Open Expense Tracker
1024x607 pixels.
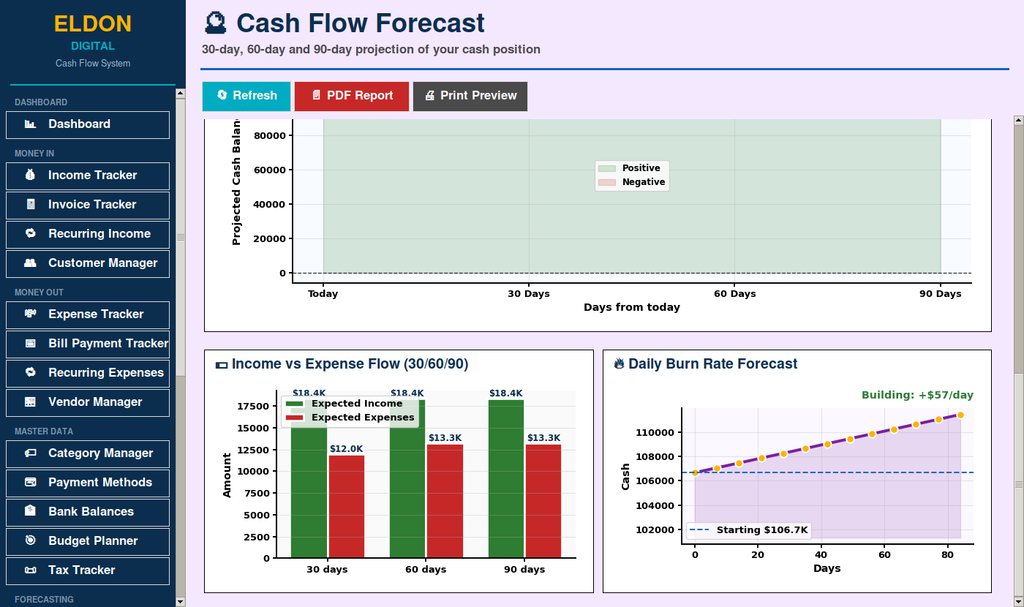(88, 315)
